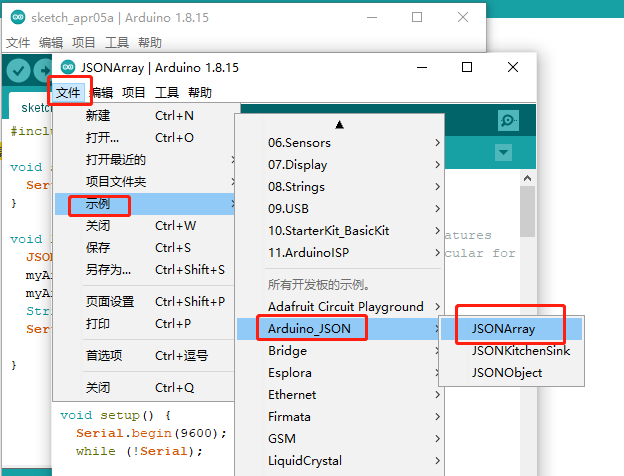
Task: Open JSONArray example sketch
Action: point(511,329)
